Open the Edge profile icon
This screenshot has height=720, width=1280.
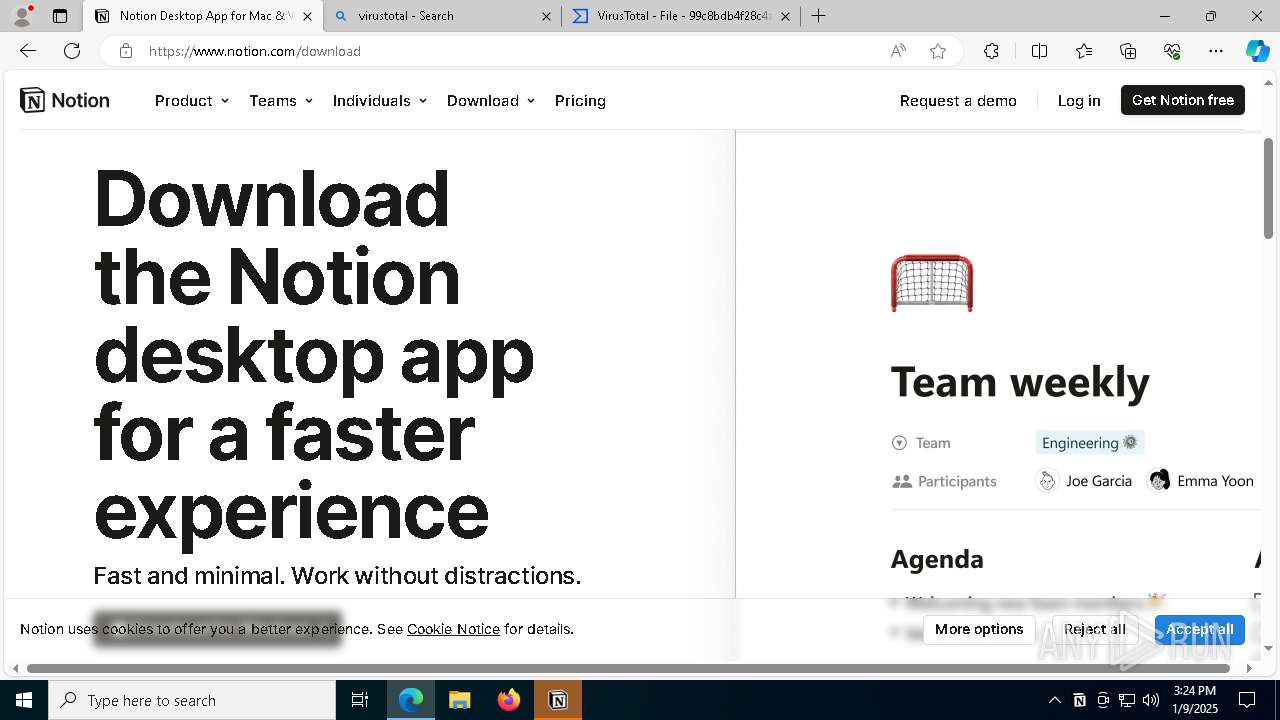pyautogui.click(x=22, y=16)
